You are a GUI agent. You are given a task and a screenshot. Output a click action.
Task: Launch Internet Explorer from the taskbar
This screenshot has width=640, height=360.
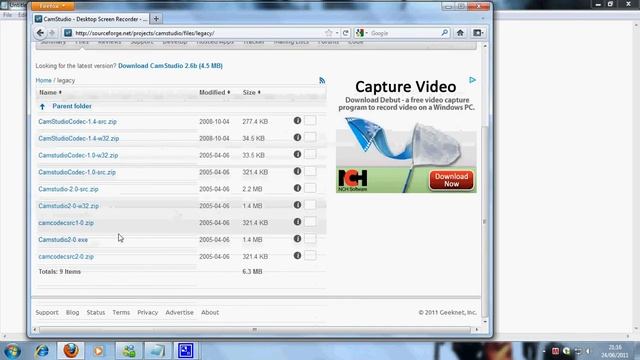pyautogui.click(x=42, y=351)
